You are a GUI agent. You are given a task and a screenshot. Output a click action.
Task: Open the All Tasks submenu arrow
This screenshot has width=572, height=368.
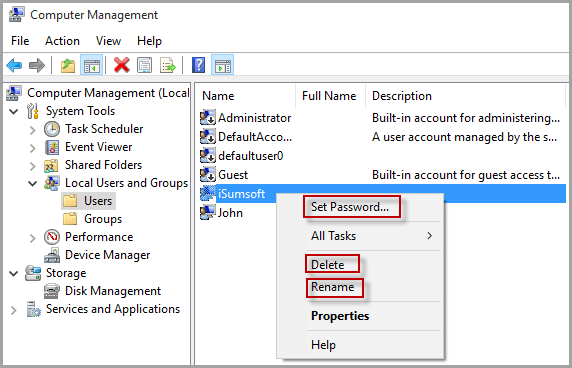[x=429, y=236]
